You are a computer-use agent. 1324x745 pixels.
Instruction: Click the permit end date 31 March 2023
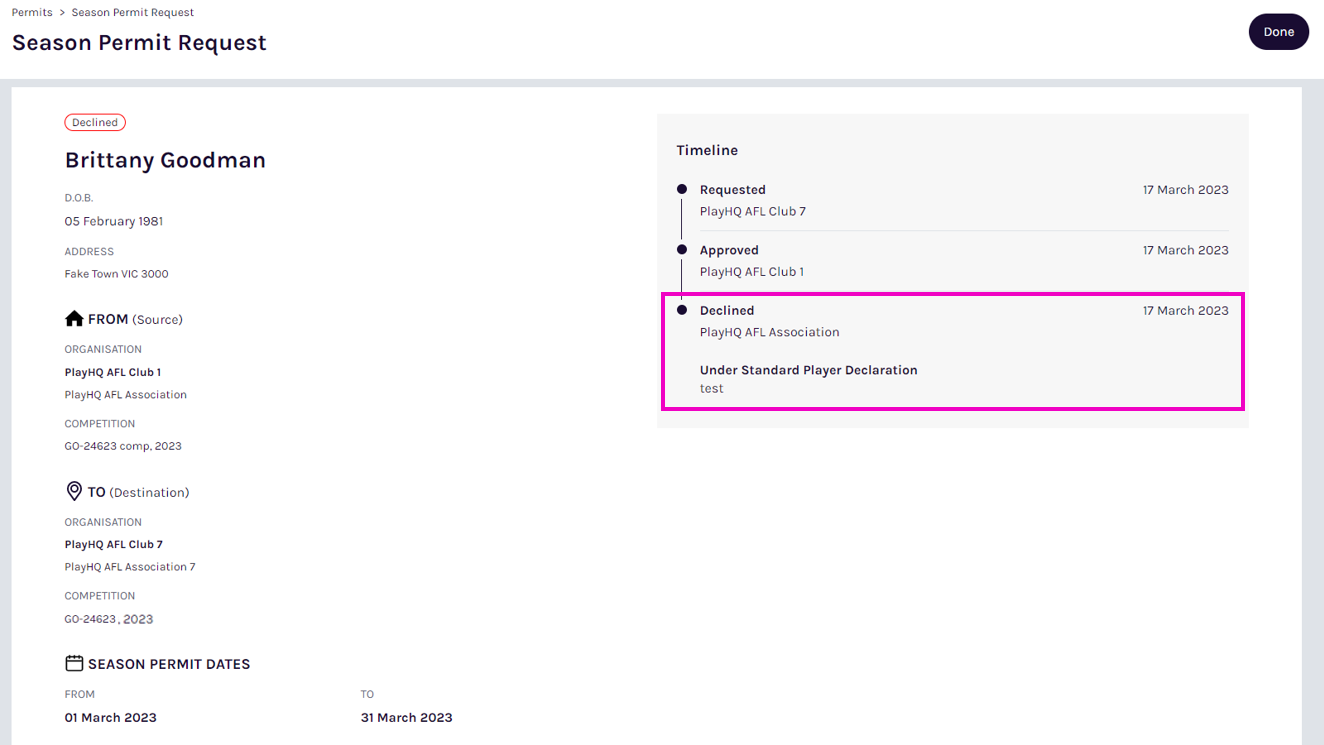(x=406, y=717)
